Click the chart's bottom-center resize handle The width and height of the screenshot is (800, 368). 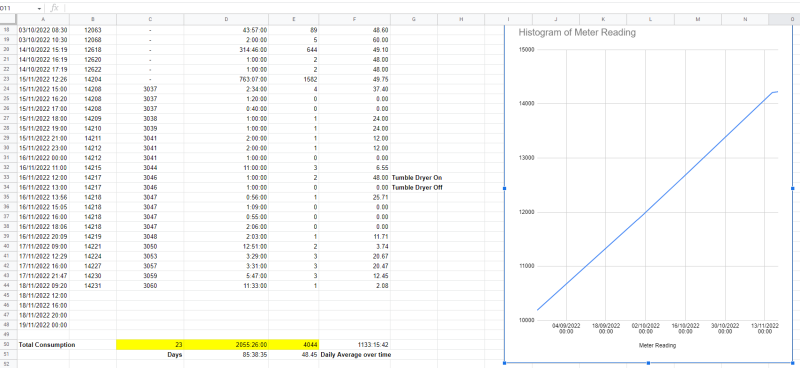coord(648,363)
